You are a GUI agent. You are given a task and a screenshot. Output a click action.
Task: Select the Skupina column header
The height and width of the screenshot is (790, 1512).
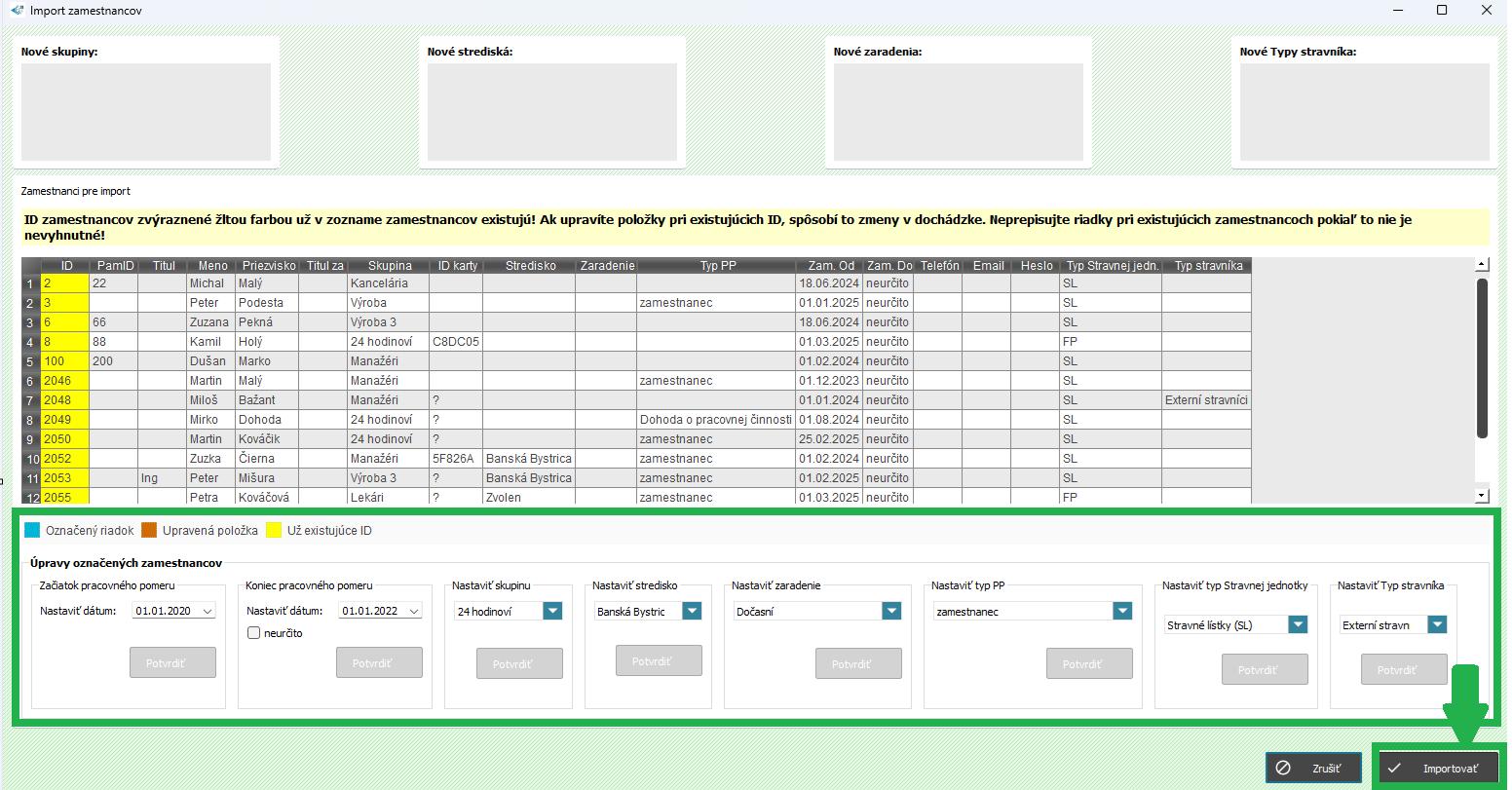coord(389,266)
